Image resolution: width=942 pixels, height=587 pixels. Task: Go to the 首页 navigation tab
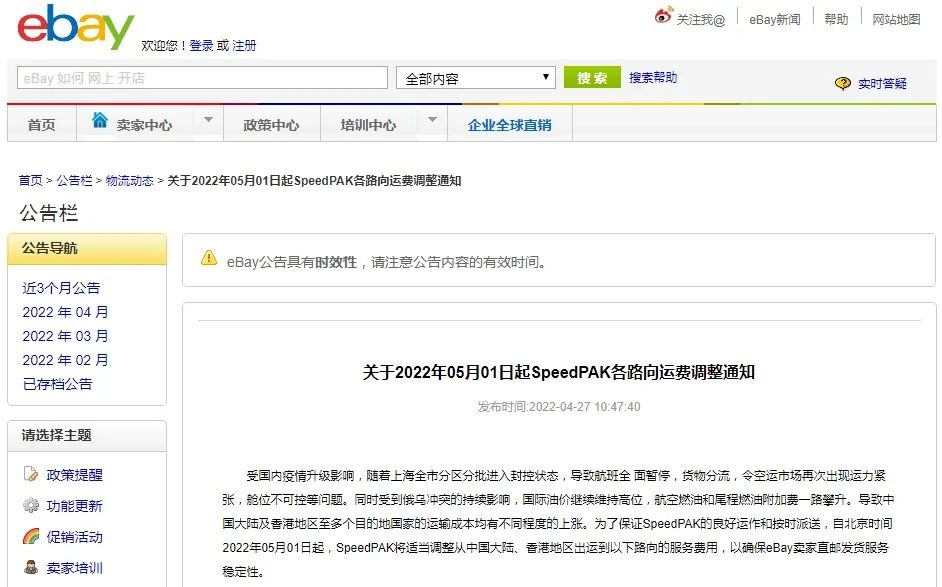(x=41, y=125)
